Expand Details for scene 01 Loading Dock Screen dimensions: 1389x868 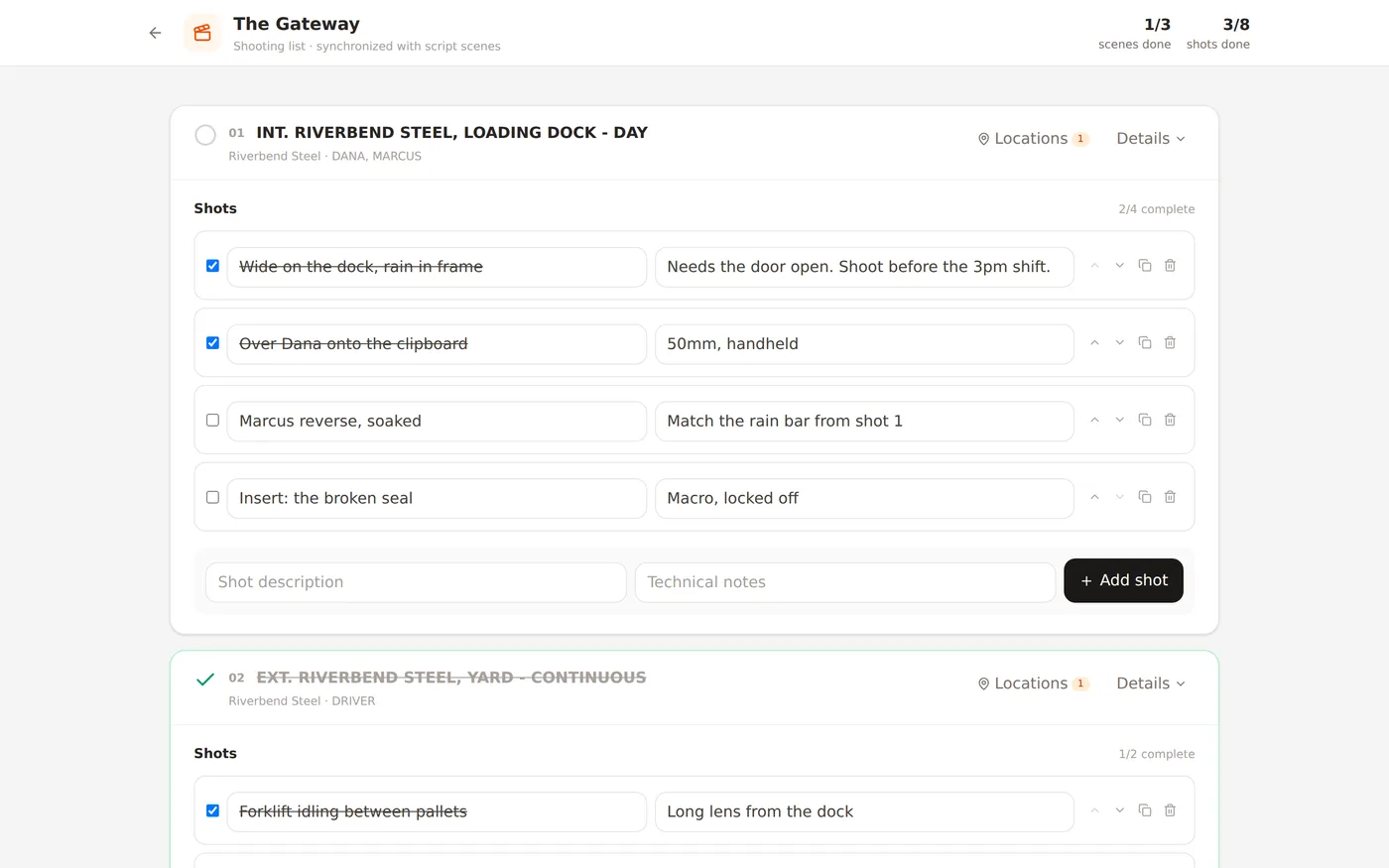[1151, 139]
